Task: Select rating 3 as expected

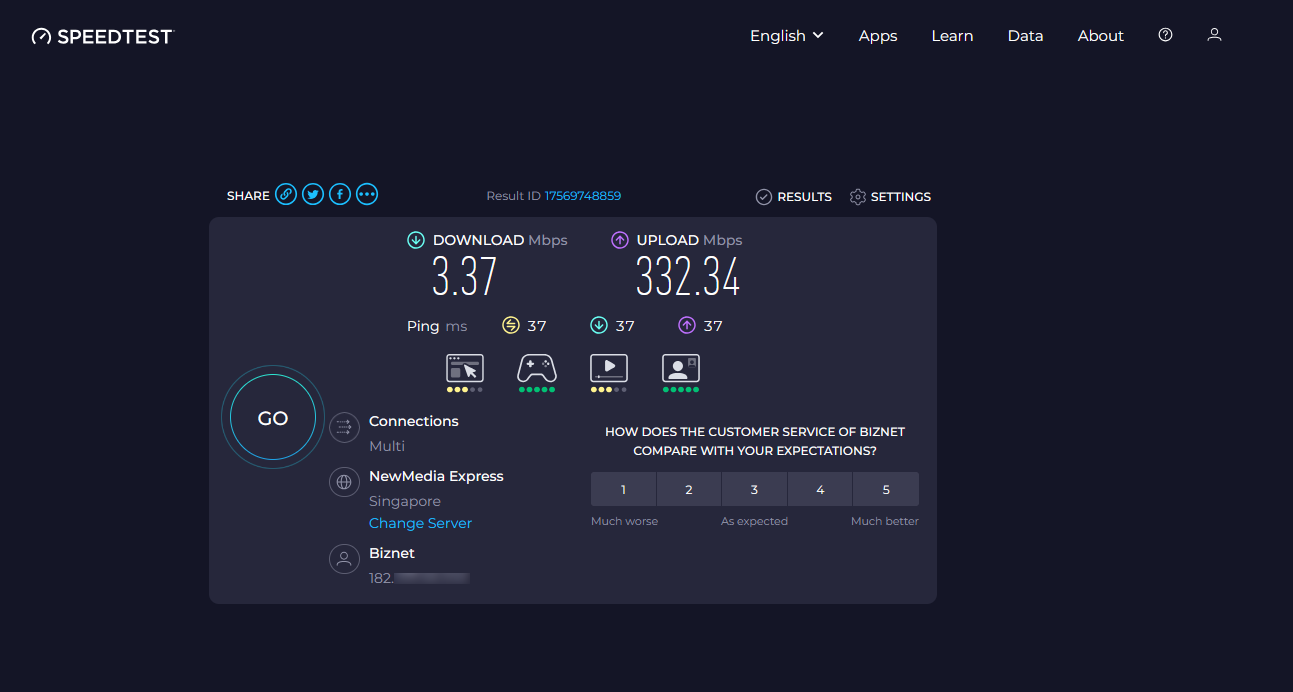Action: pos(754,490)
